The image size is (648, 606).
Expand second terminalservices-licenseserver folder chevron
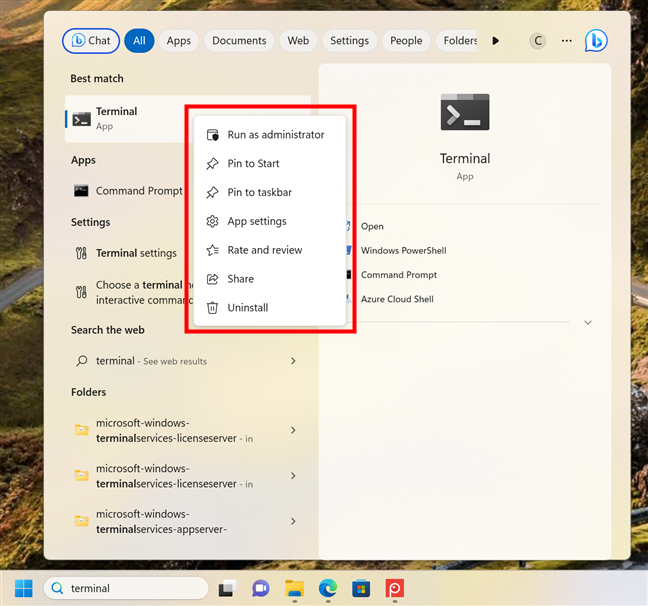coord(293,476)
